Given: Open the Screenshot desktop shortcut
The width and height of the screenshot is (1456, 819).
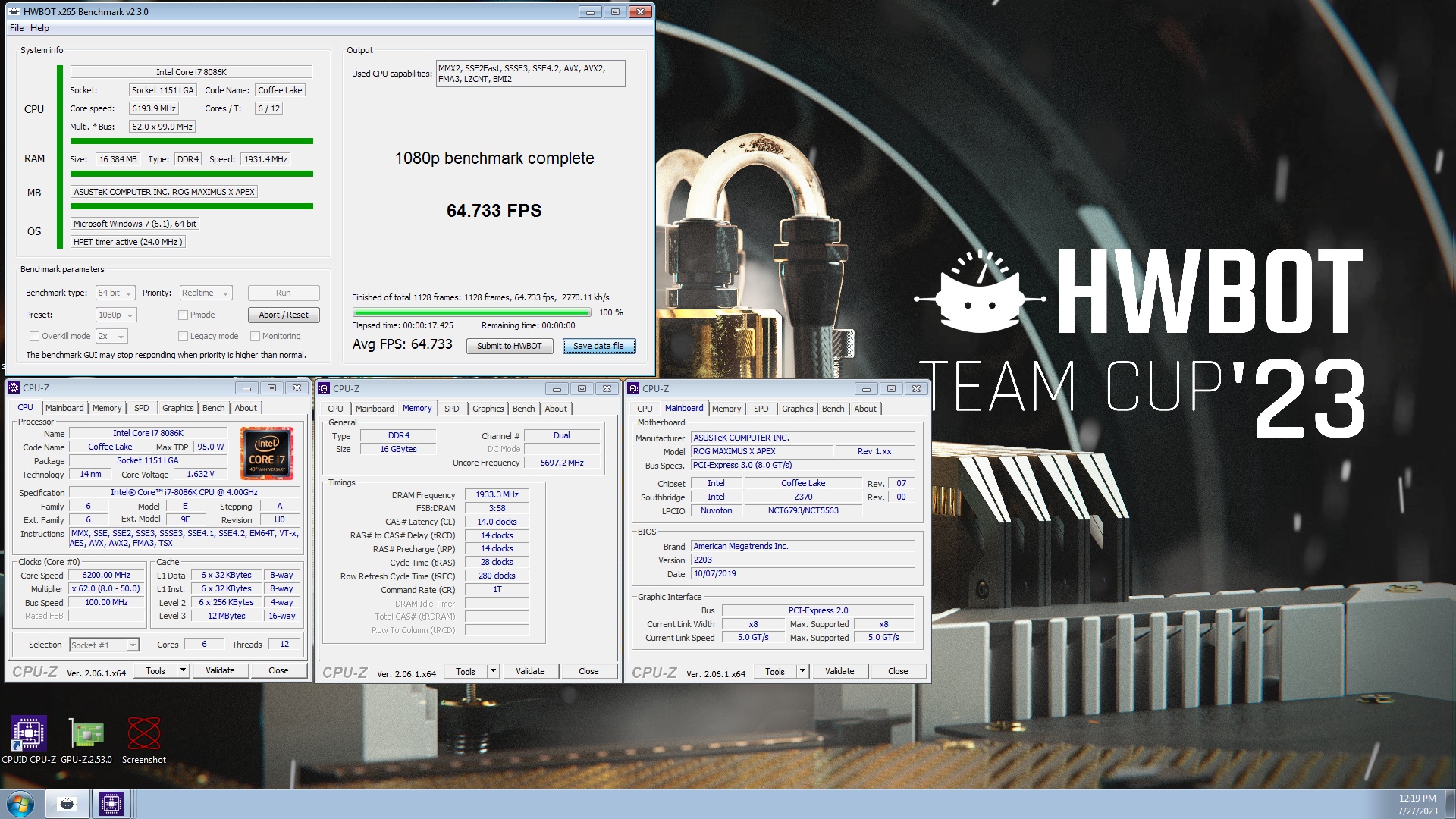Looking at the screenshot, I should click(144, 739).
